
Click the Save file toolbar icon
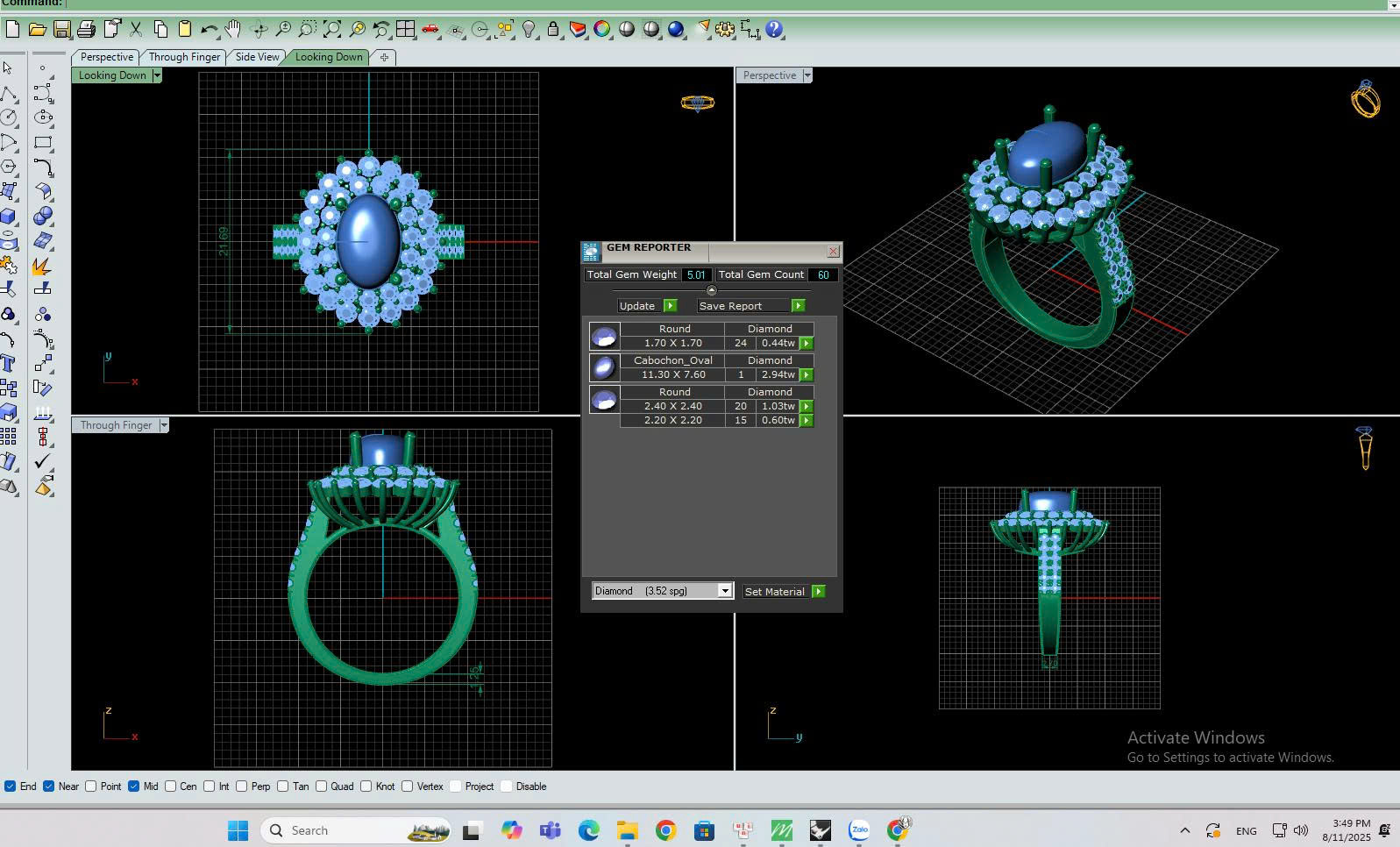click(61, 30)
